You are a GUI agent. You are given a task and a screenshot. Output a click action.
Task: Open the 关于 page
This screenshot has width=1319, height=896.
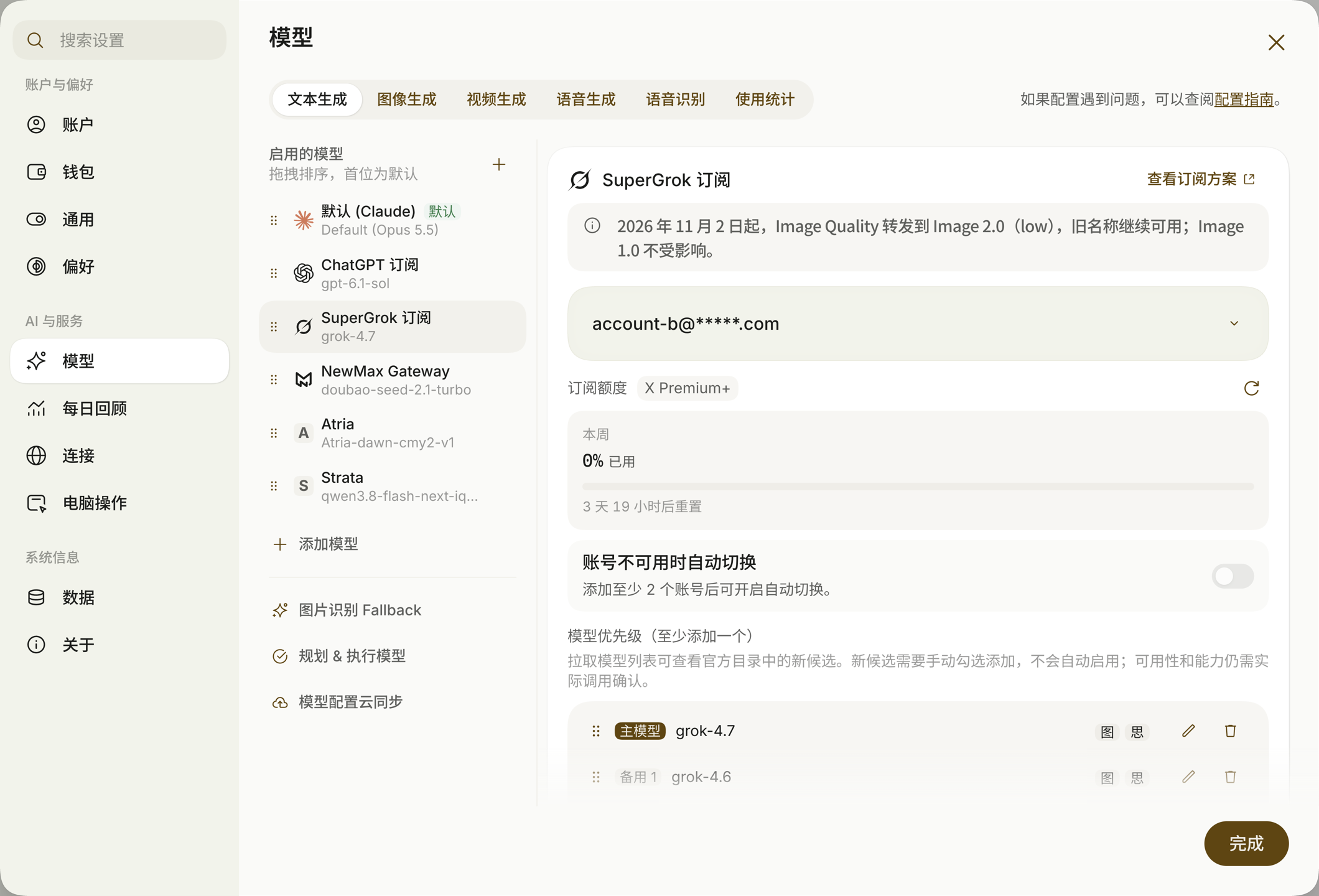click(x=119, y=645)
